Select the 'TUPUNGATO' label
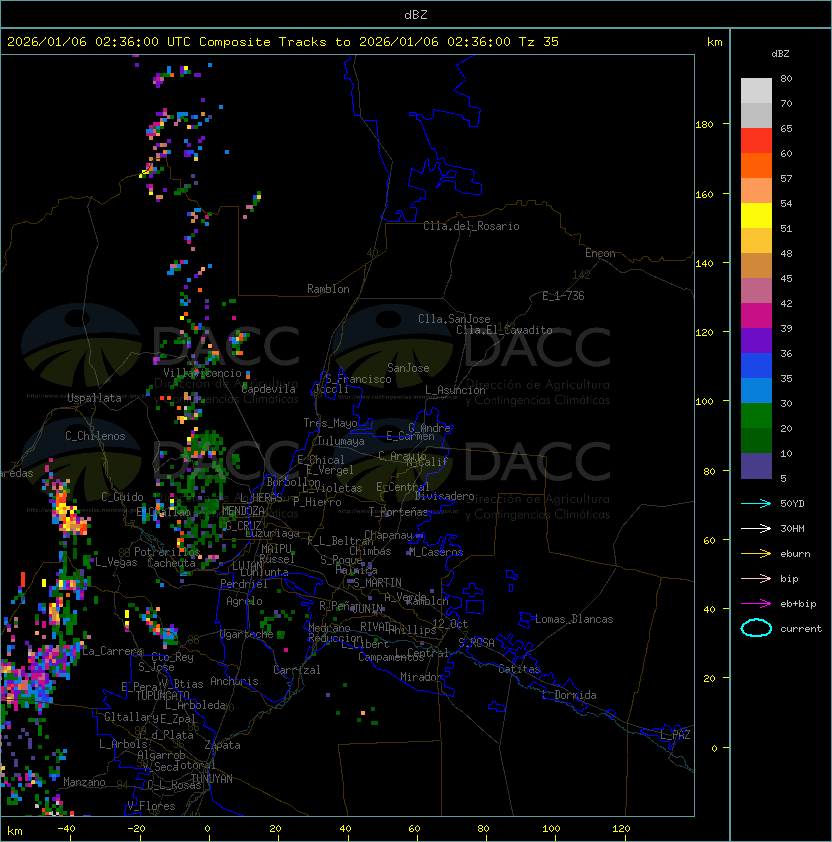 pyautogui.click(x=162, y=696)
